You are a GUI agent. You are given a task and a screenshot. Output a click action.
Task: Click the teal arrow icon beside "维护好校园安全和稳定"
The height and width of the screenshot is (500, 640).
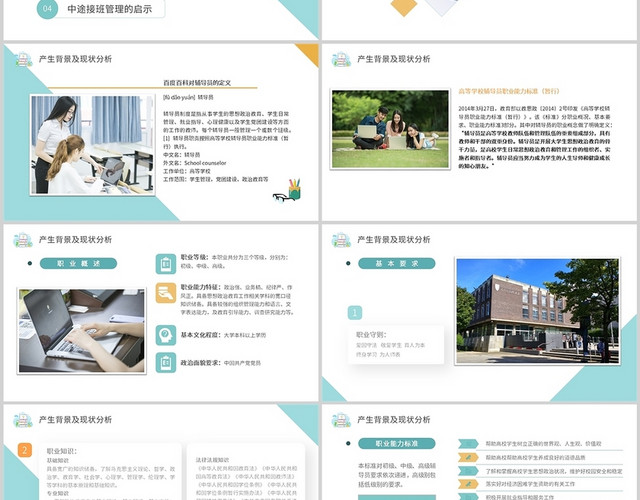pyautogui.click(x=468, y=471)
